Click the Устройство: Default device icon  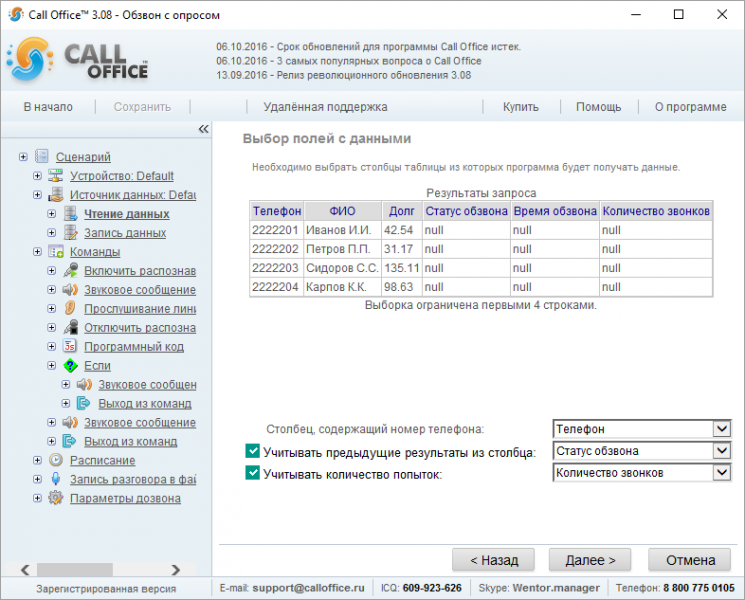coord(56,175)
